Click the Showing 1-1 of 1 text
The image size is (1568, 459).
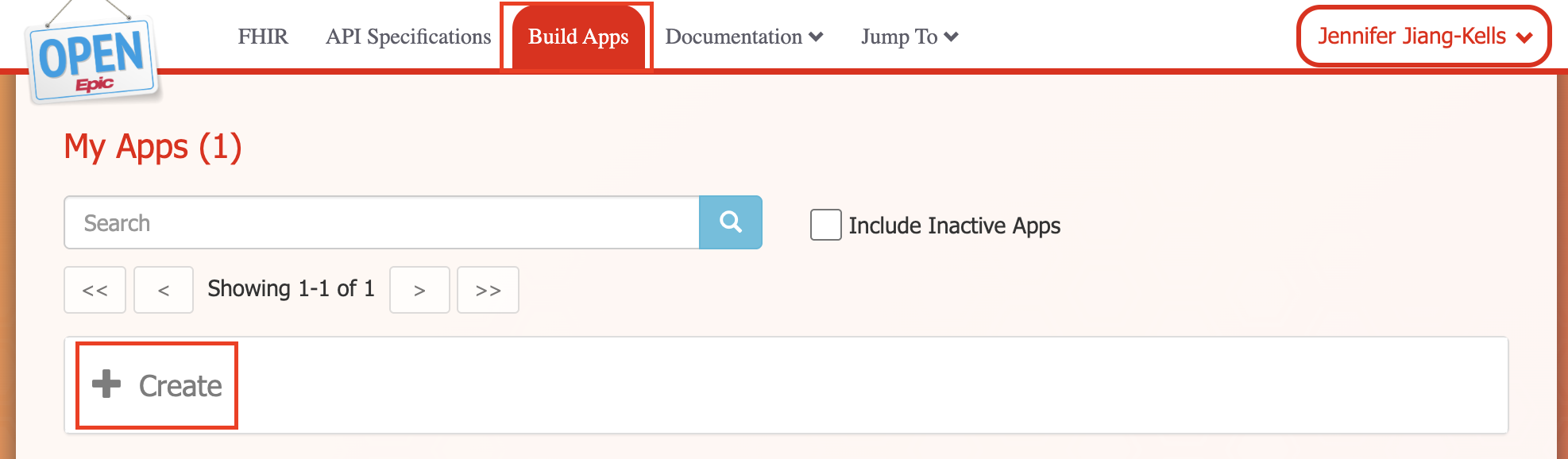(291, 289)
